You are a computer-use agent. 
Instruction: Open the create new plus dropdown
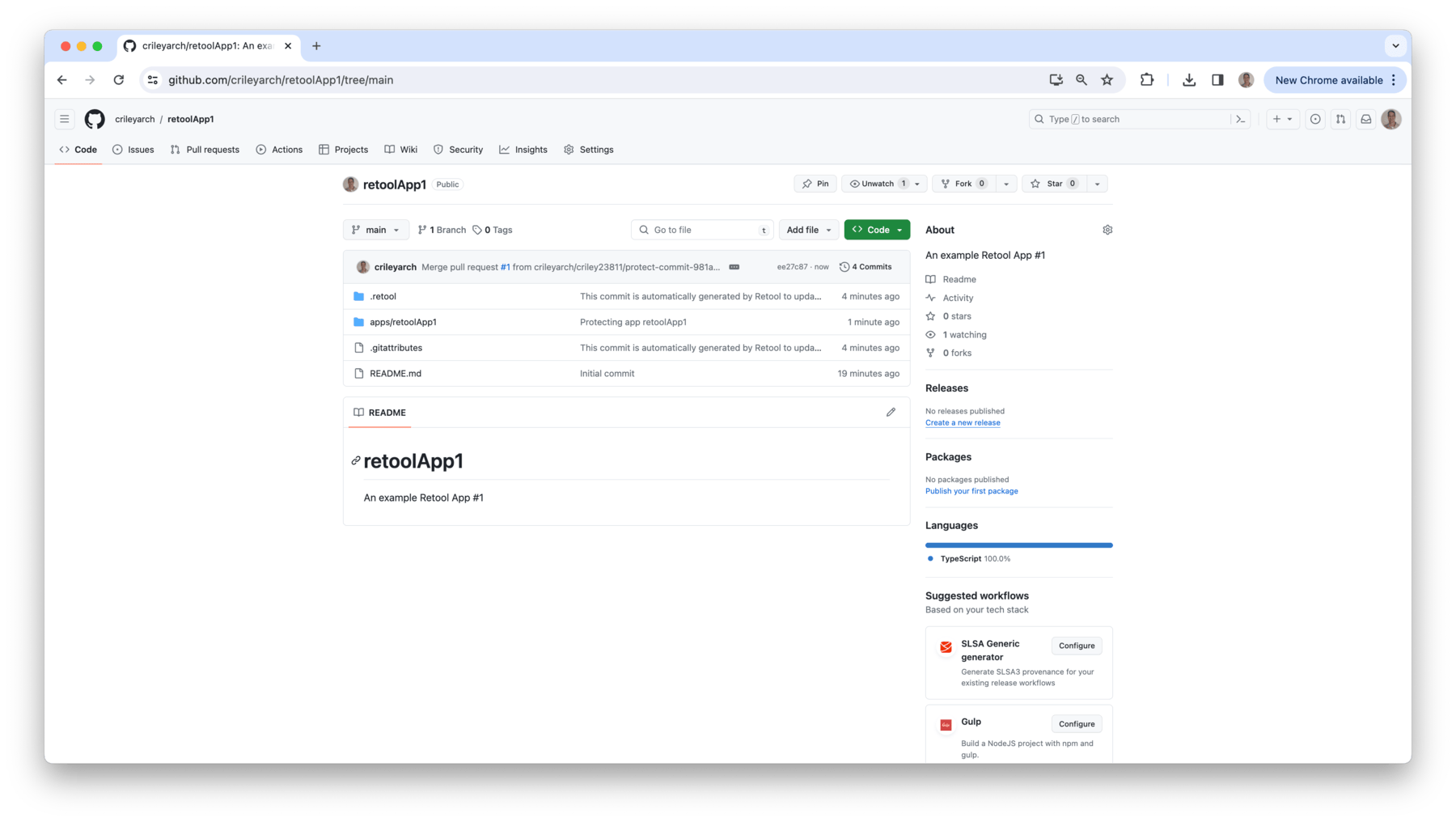tap(1282, 119)
